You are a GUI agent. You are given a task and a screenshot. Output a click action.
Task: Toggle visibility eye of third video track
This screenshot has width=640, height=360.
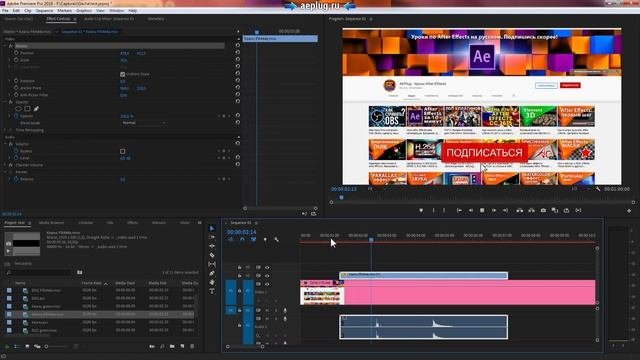[267, 284]
